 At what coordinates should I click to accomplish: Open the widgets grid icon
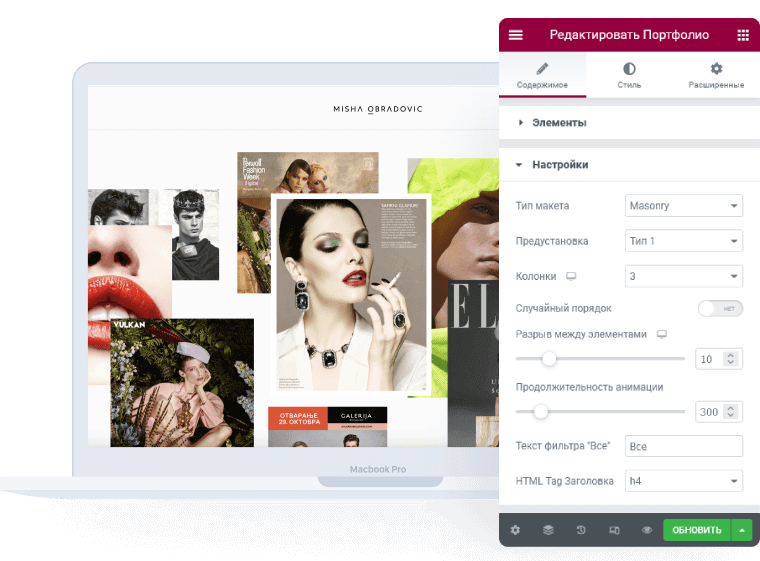coord(743,35)
